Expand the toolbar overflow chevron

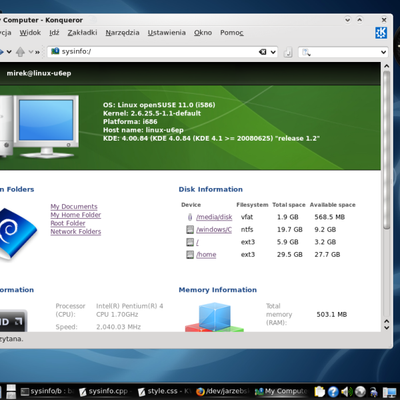37,52
